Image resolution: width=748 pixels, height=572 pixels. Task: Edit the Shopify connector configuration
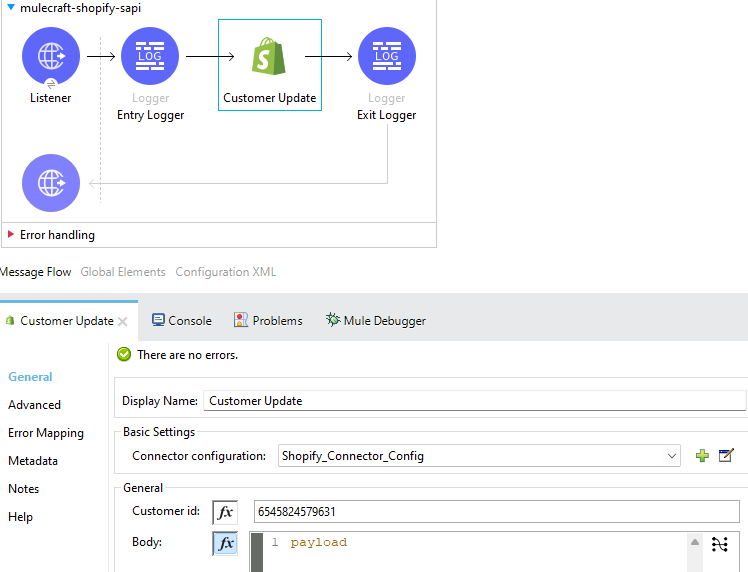tap(727, 456)
